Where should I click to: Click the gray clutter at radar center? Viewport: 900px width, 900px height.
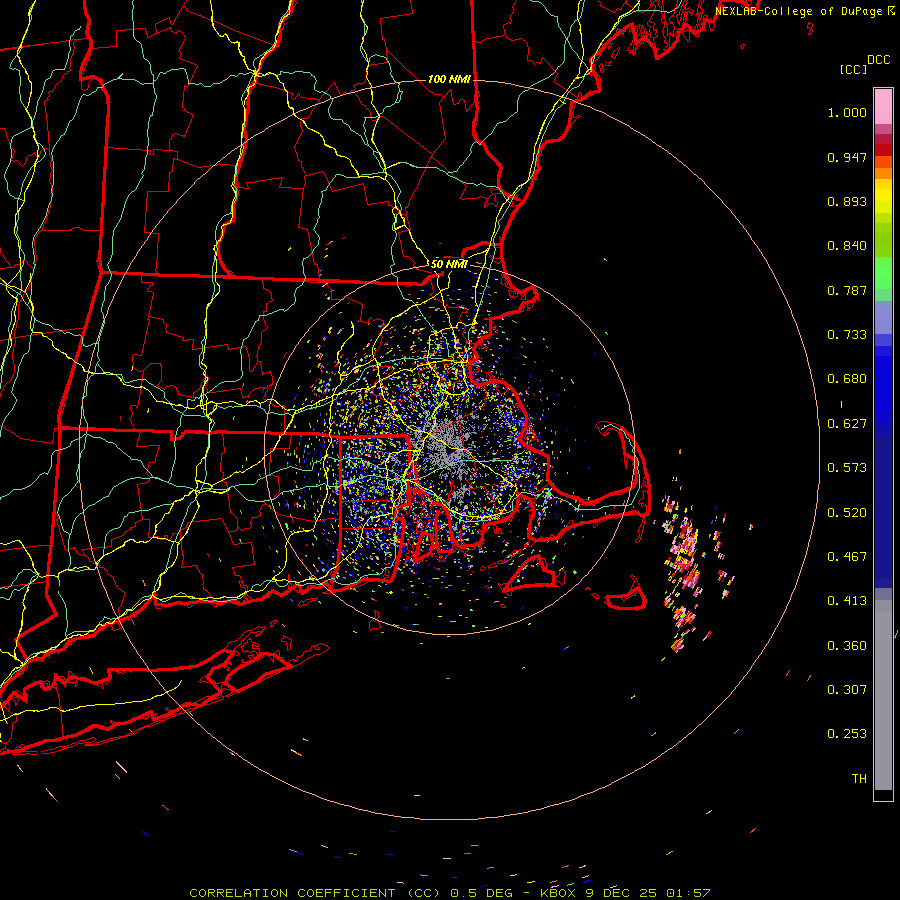(x=448, y=451)
